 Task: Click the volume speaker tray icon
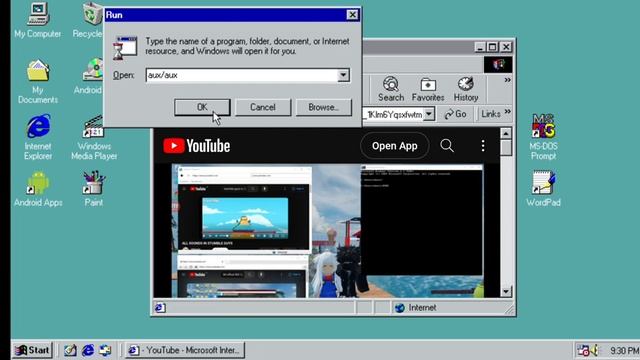(x=594, y=350)
